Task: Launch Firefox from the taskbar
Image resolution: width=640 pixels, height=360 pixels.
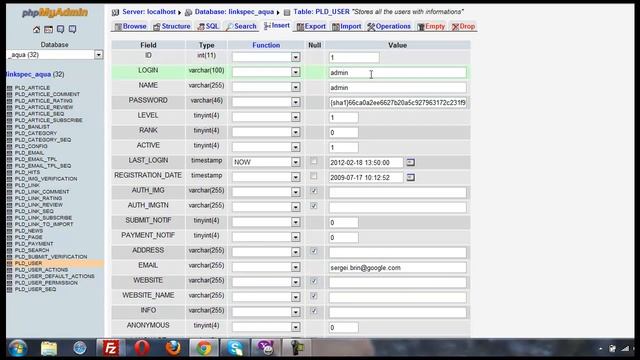Action: click(173, 348)
